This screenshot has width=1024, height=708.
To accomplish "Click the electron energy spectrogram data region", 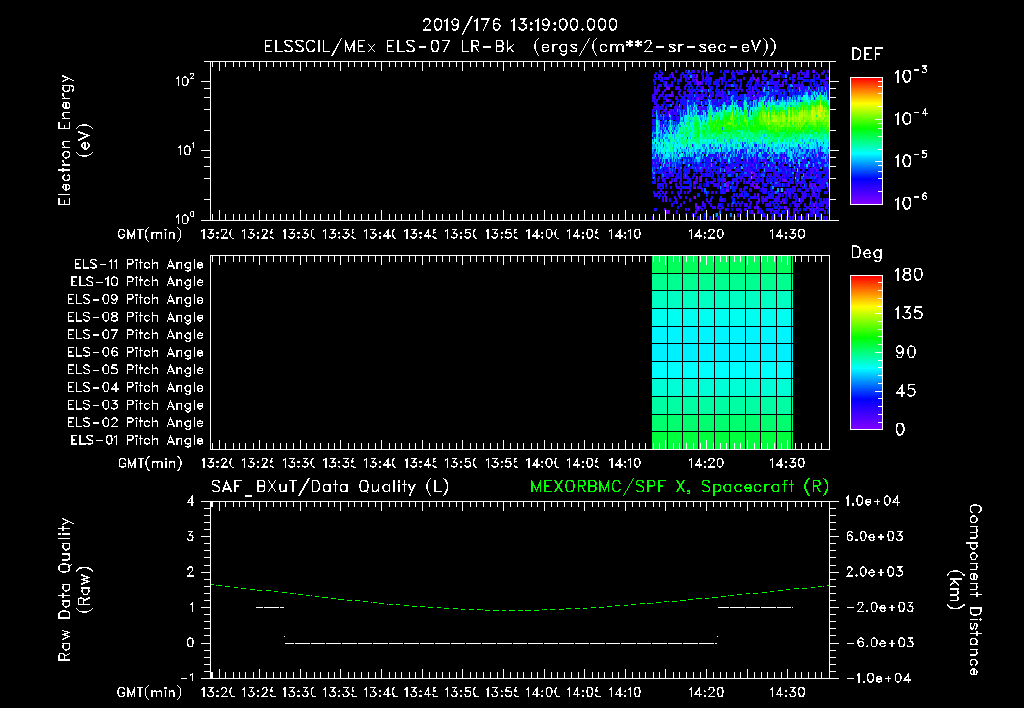I will point(741,144).
